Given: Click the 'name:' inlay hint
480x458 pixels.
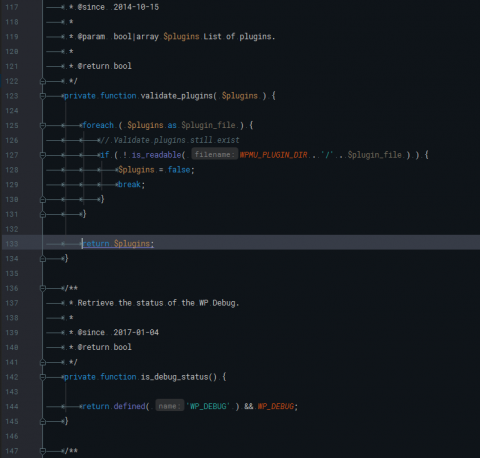Looking at the screenshot, I should coord(170,406).
